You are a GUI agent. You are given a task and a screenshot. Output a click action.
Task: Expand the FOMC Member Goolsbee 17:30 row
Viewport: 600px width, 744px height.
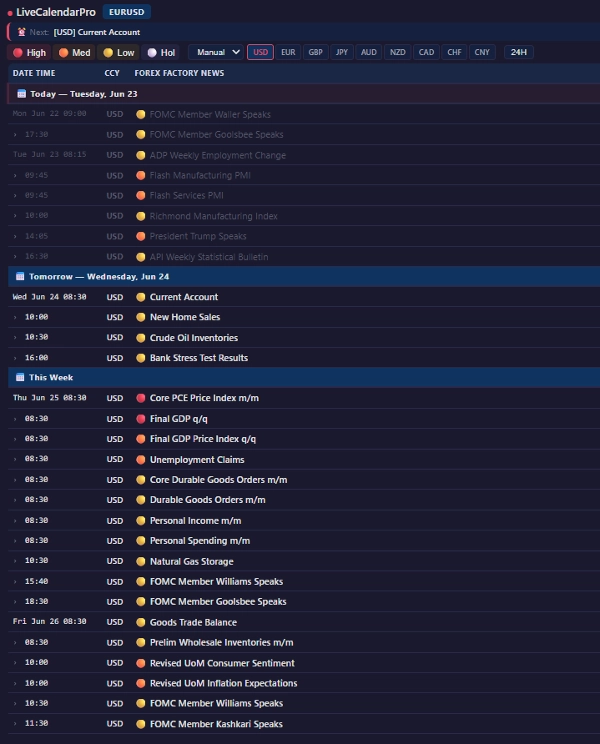[15, 135]
